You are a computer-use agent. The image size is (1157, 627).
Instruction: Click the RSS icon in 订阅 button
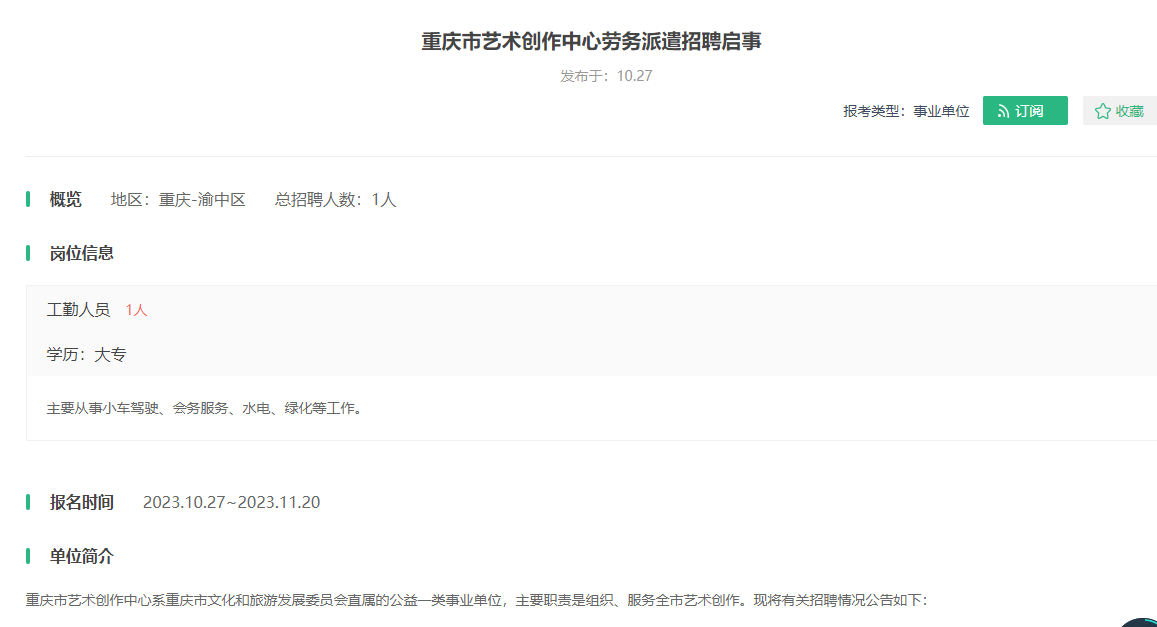pos(1004,111)
